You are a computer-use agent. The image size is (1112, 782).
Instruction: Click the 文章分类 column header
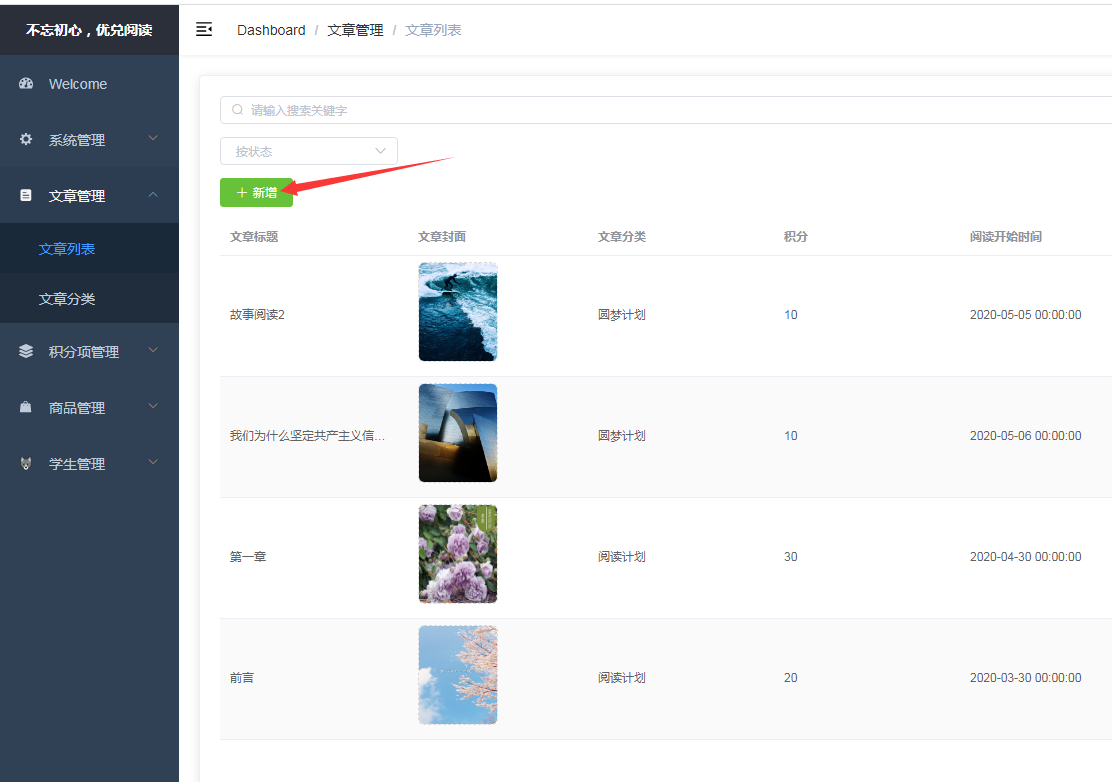tap(622, 237)
